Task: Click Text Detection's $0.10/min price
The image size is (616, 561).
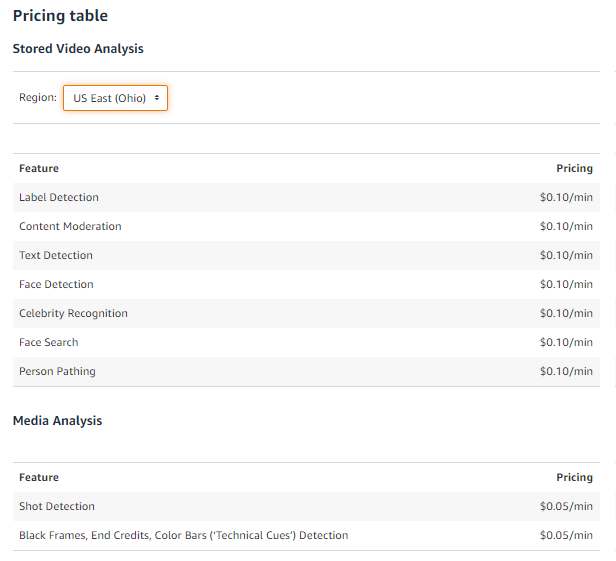Action: click(566, 255)
